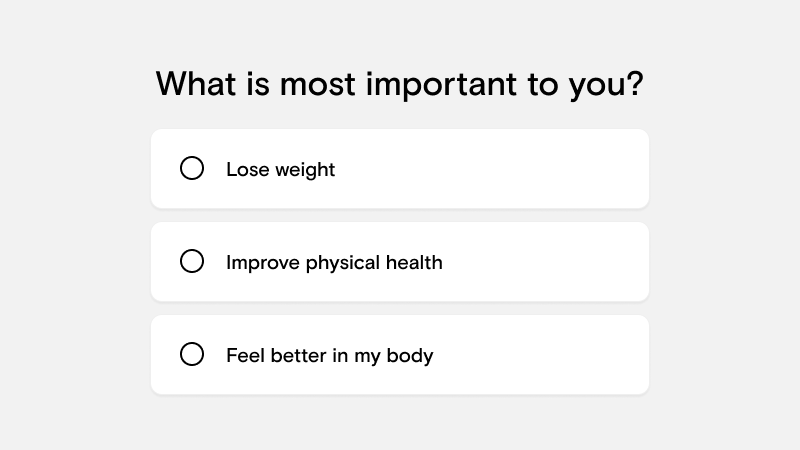Choose the Feel better in my body card

400,354
